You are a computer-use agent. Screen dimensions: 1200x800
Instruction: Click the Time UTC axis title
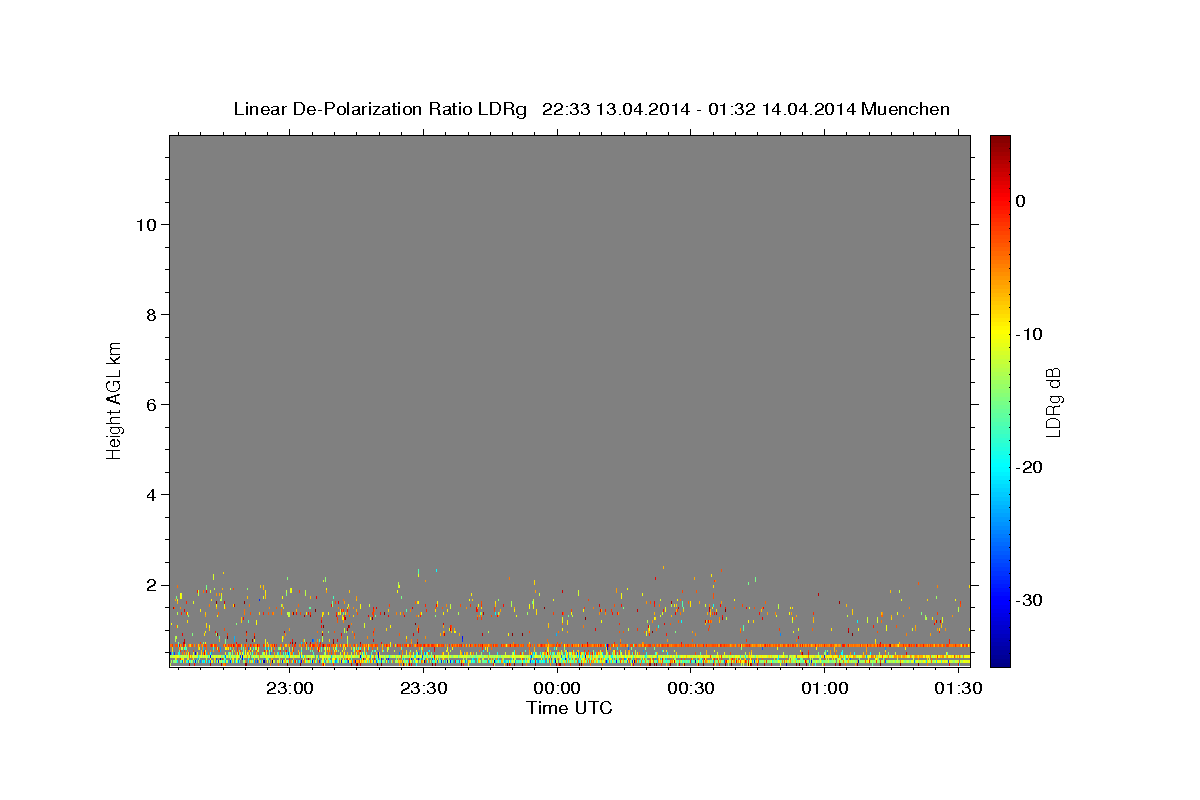click(x=569, y=708)
